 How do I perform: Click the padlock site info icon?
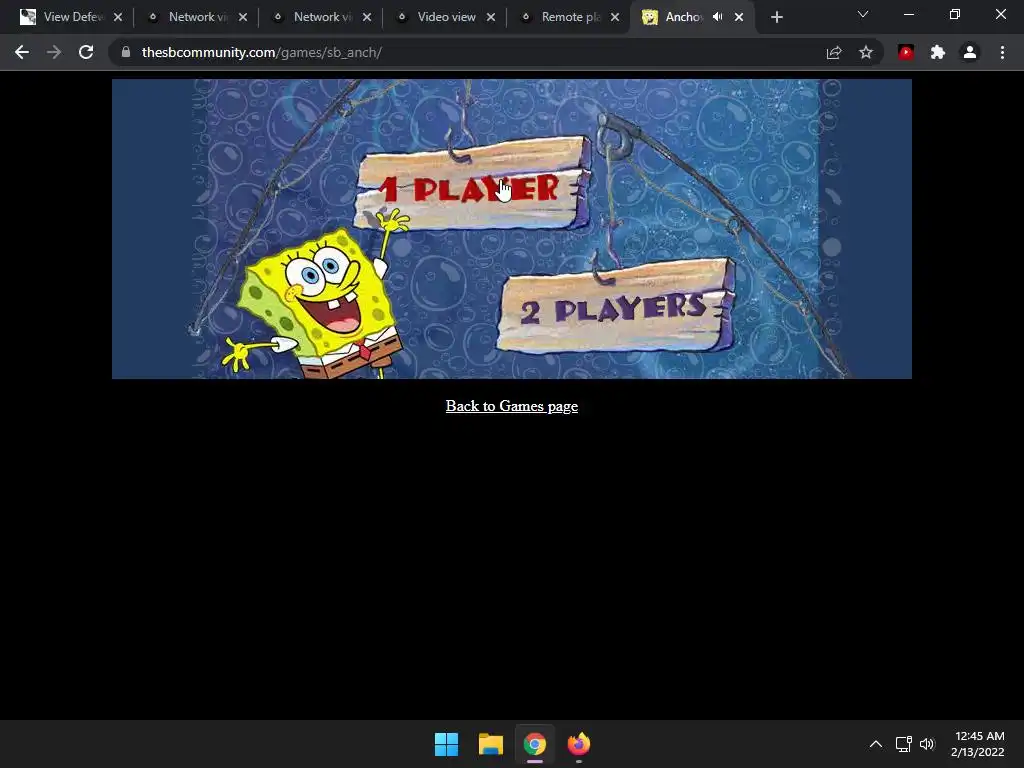[x=125, y=52]
